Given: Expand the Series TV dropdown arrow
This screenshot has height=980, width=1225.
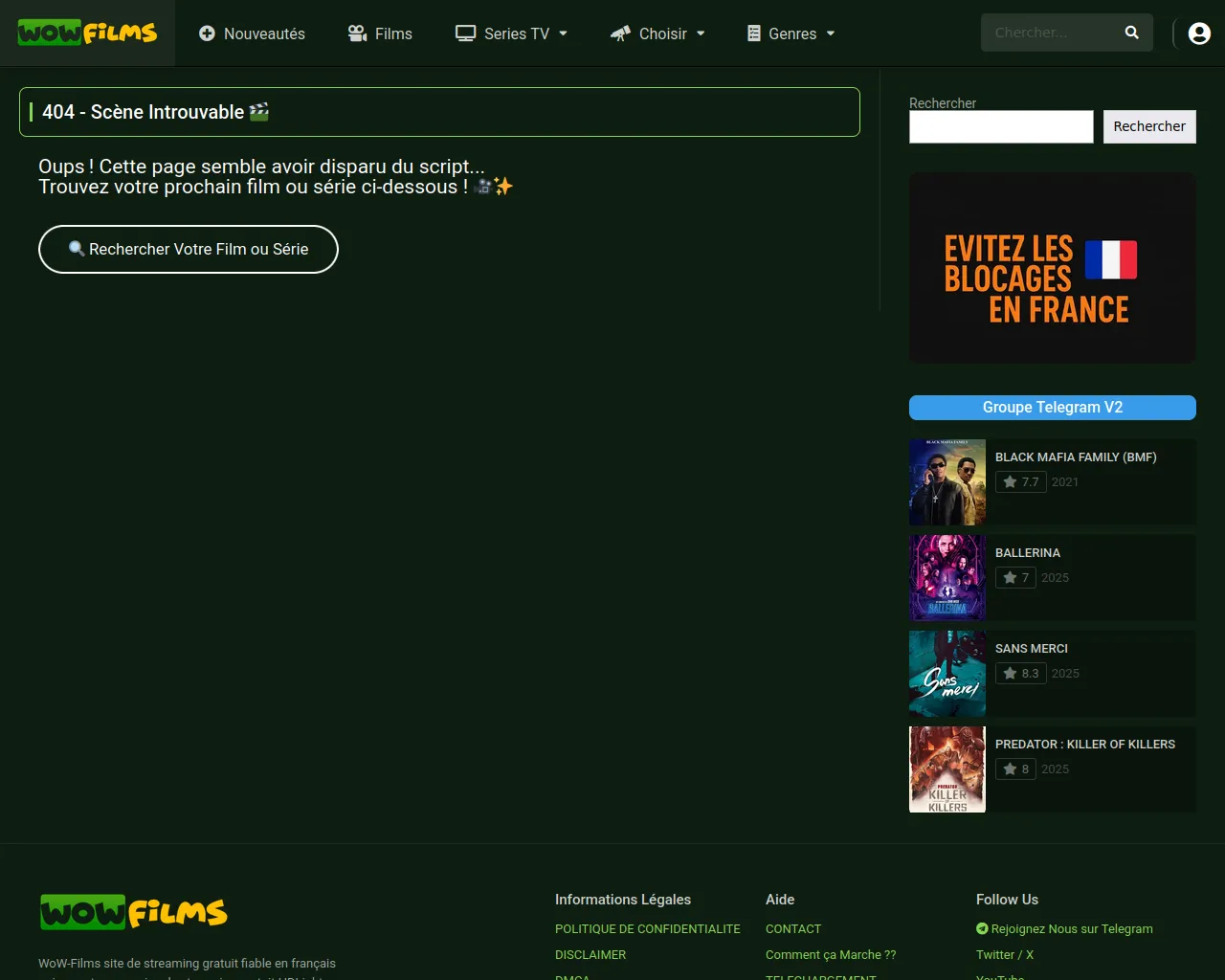Looking at the screenshot, I should pyautogui.click(x=563, y=33).
